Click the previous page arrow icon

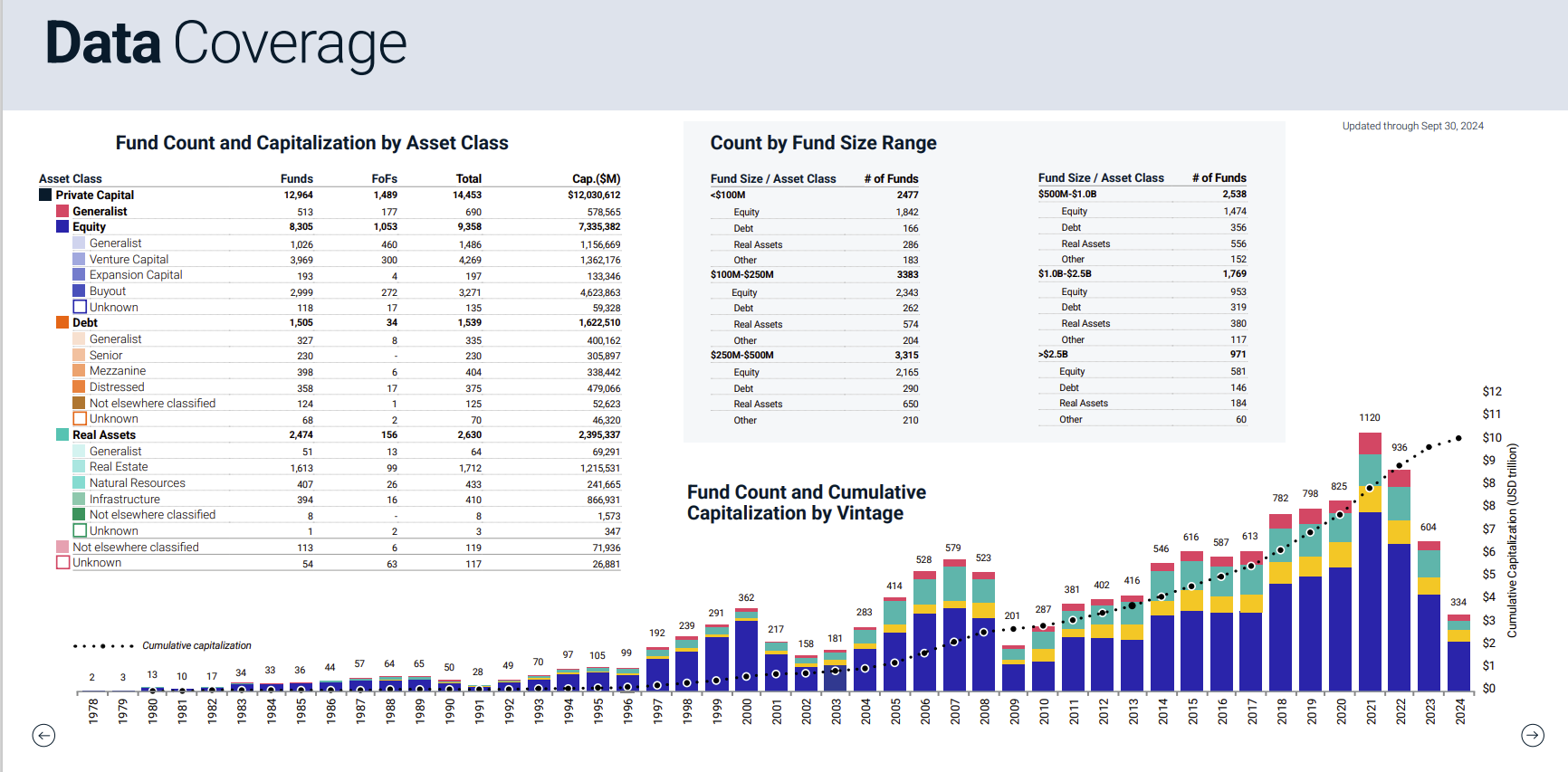43,736
